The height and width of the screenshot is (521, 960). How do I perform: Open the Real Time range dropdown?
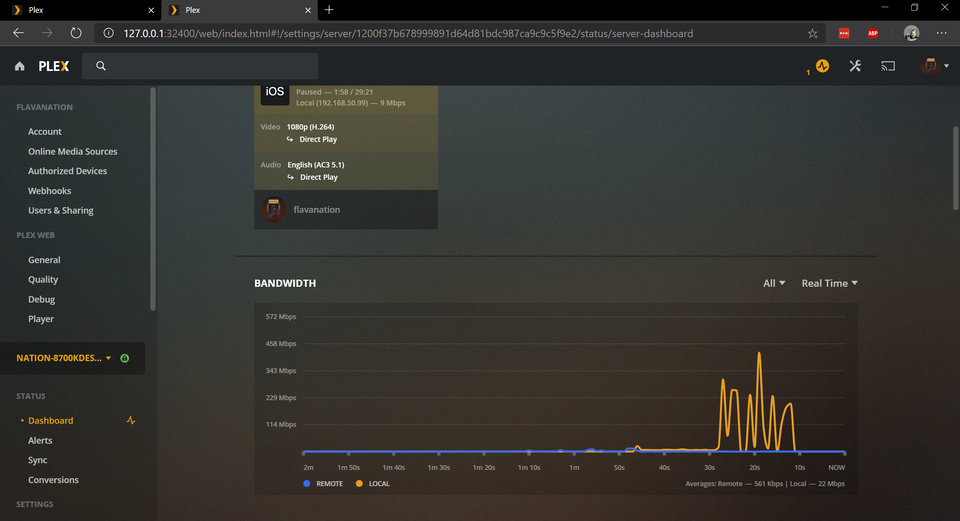(x=830, y=283)
